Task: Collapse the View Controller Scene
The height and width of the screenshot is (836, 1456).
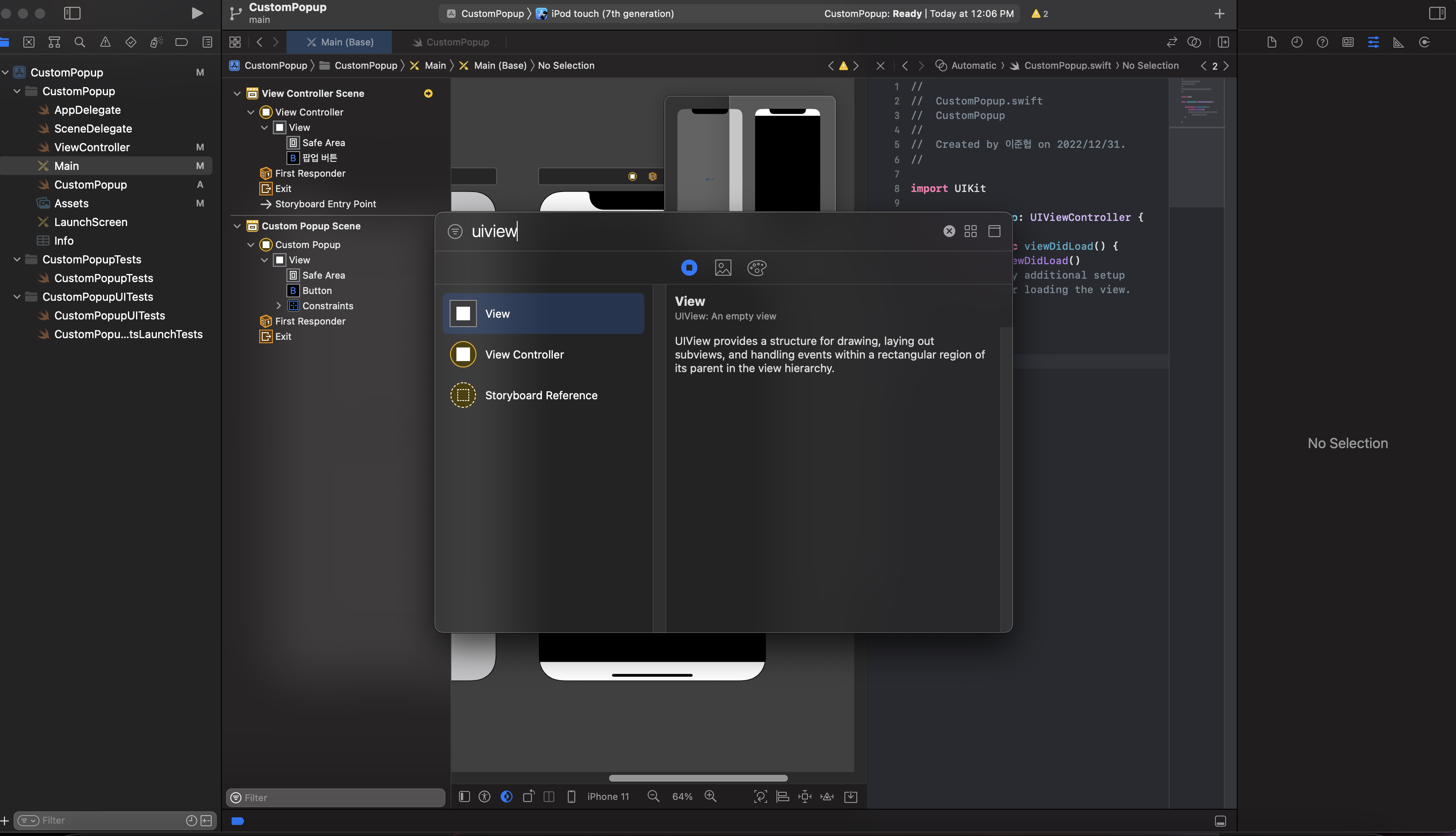Action: pyautogui.click(x=237, y=93)
